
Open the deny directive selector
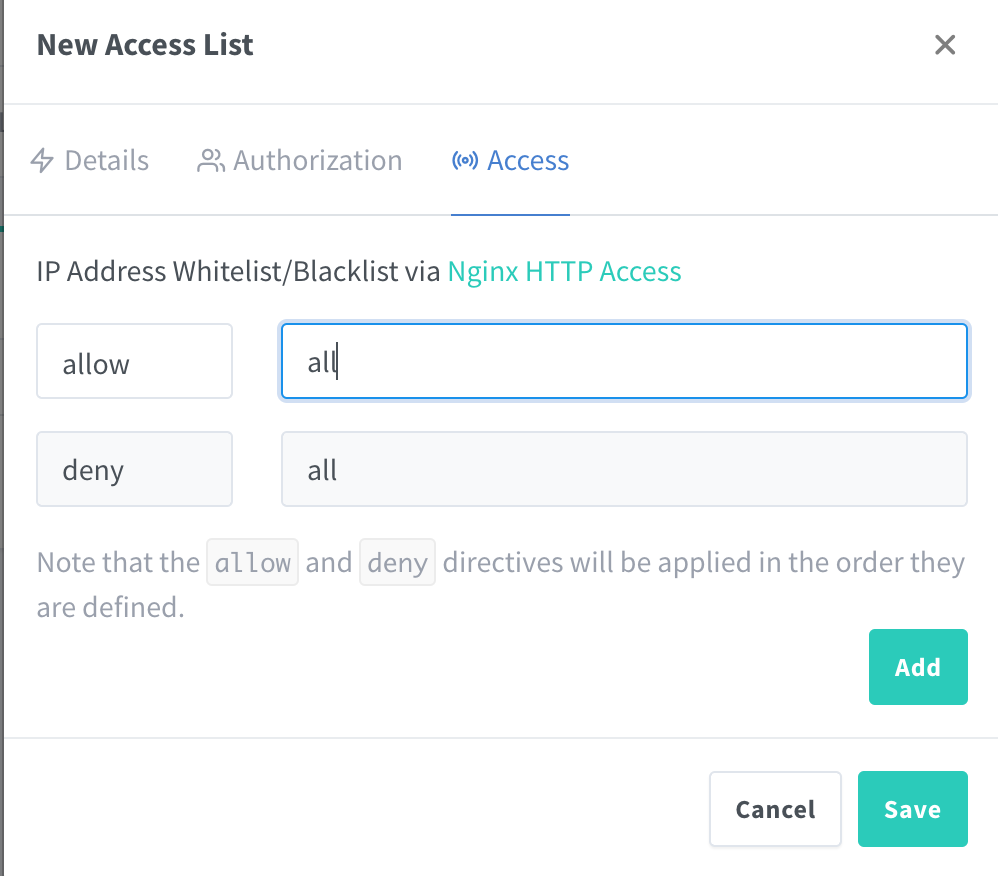pos(134,468)
